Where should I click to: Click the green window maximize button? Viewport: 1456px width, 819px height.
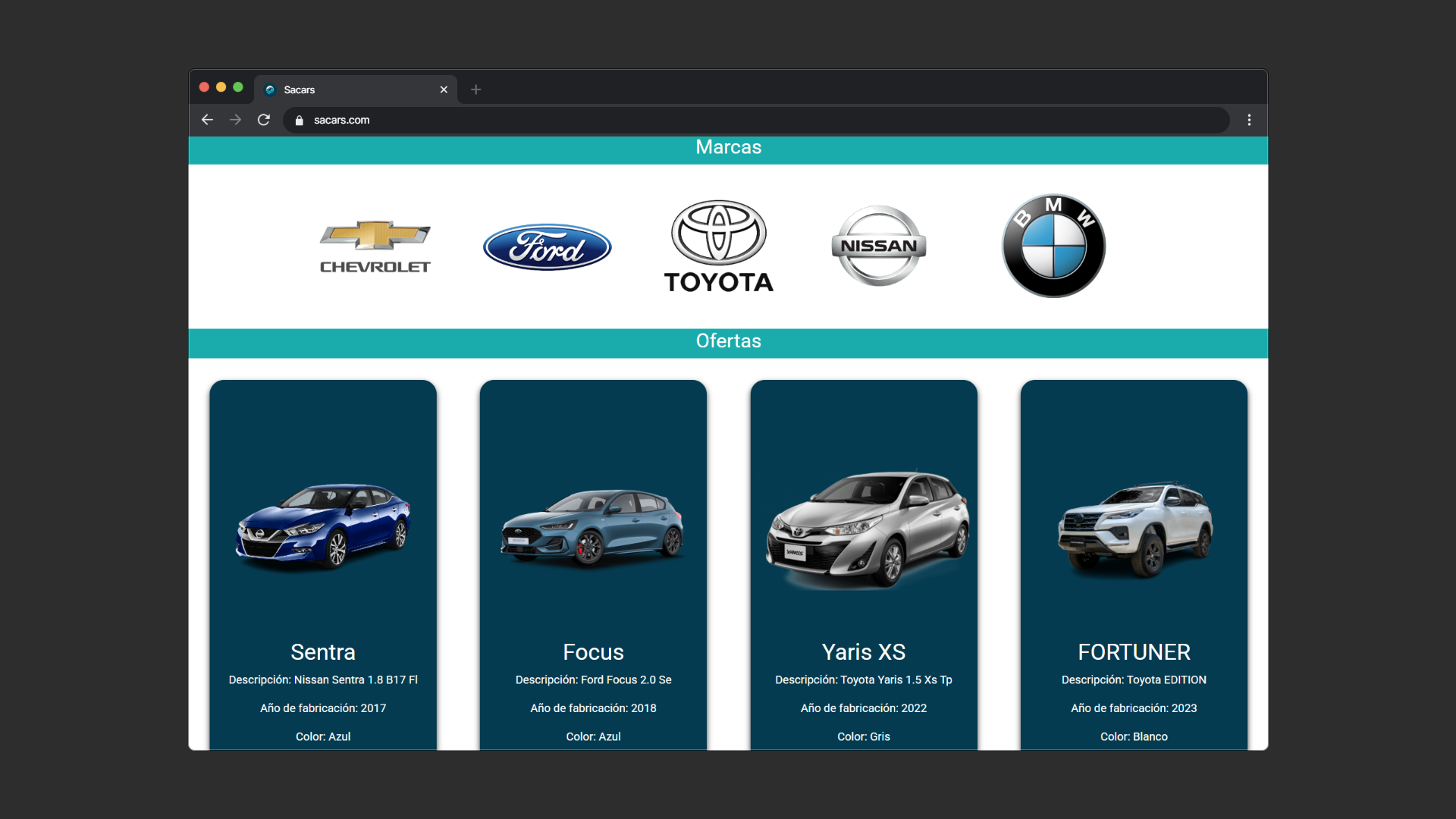238,87
